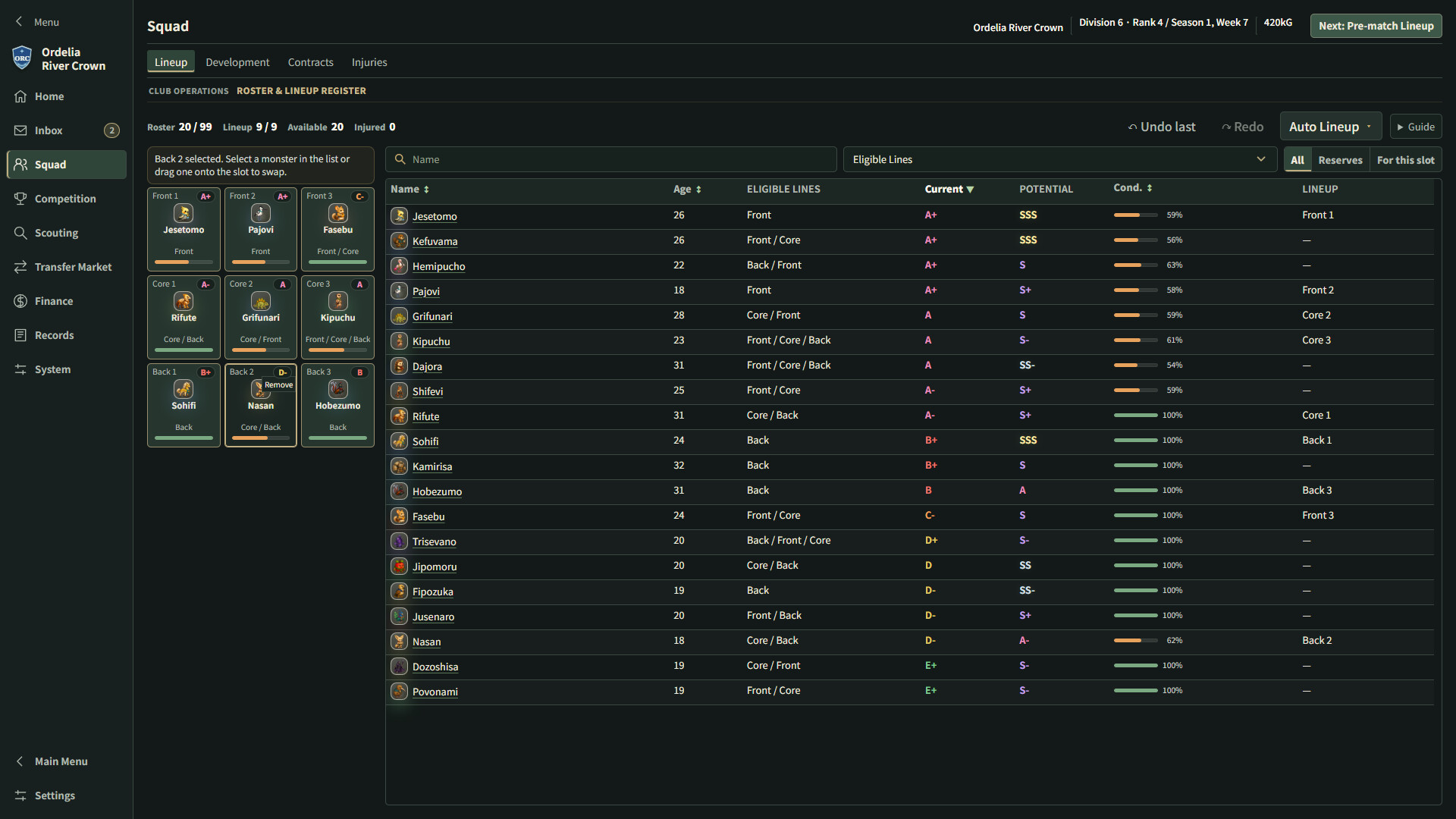
Task: Open the Eligible Lines dropdown
Action: [x=1059, y=159]
